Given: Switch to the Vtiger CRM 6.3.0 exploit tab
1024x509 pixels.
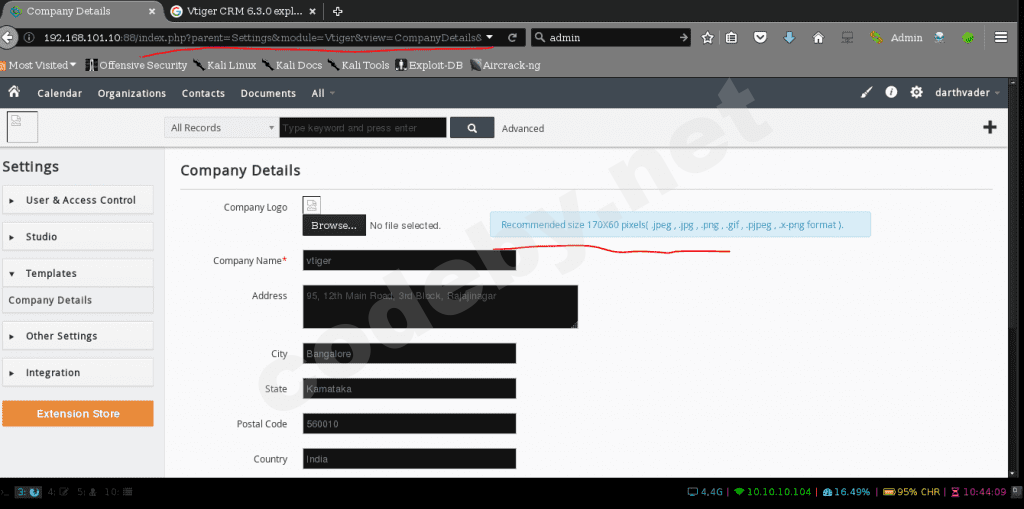Looking at the screenshot, I should pos(244,11).
